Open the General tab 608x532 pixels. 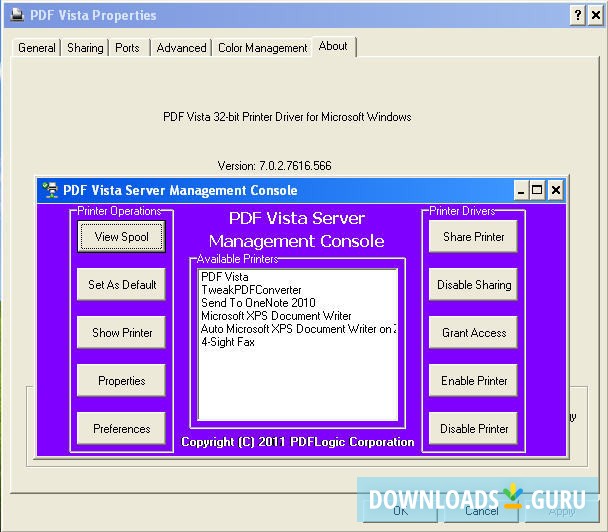[36, 48]
